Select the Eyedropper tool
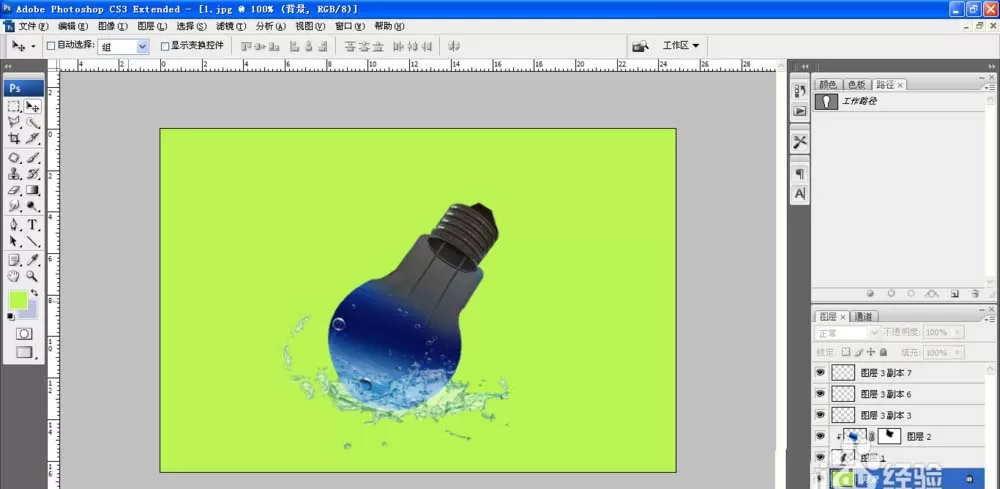Image resolution: width=1000 pixels, height=489 pixels. coord(33,259)
